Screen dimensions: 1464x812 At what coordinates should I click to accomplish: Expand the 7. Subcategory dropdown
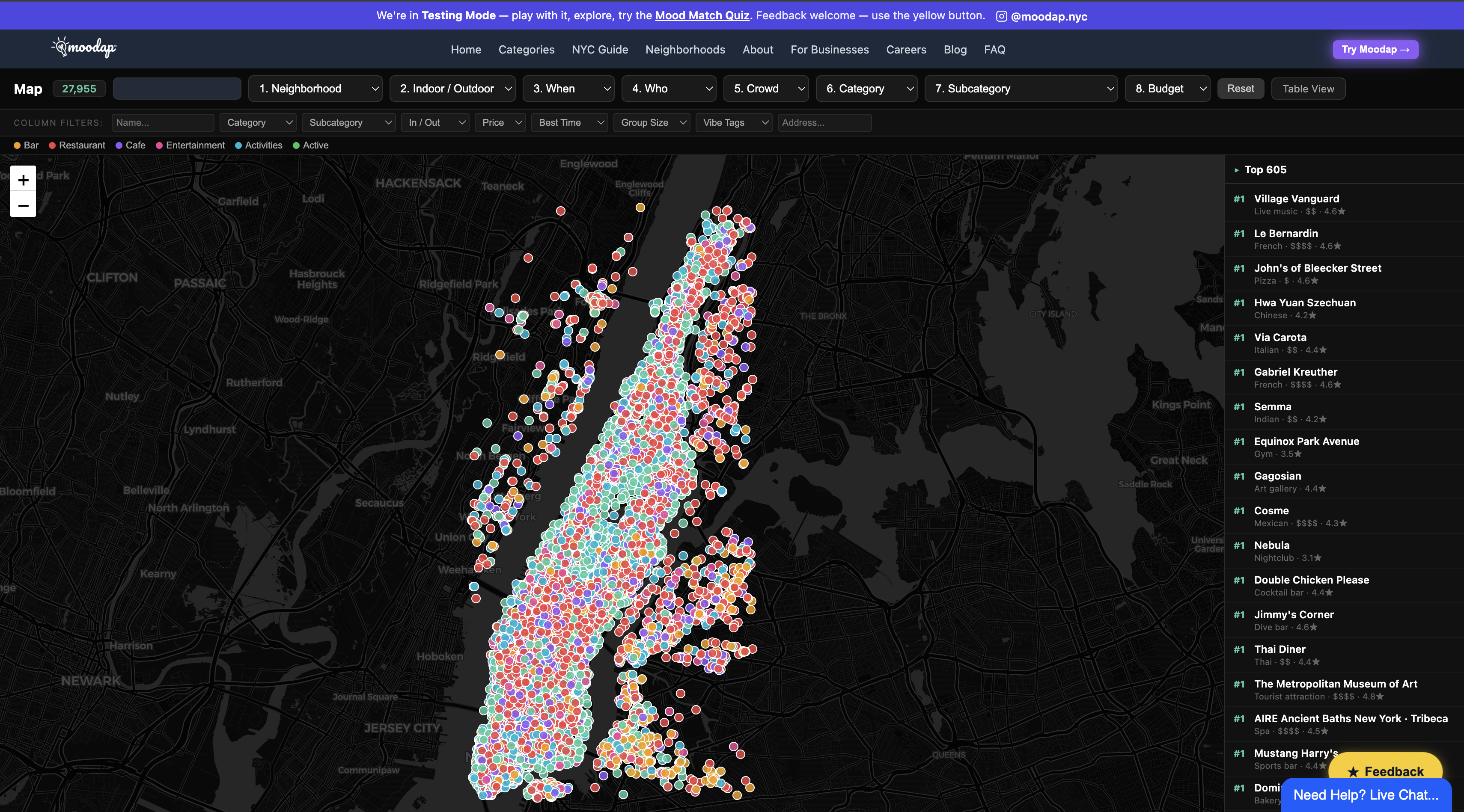(x=1021, y=89)
